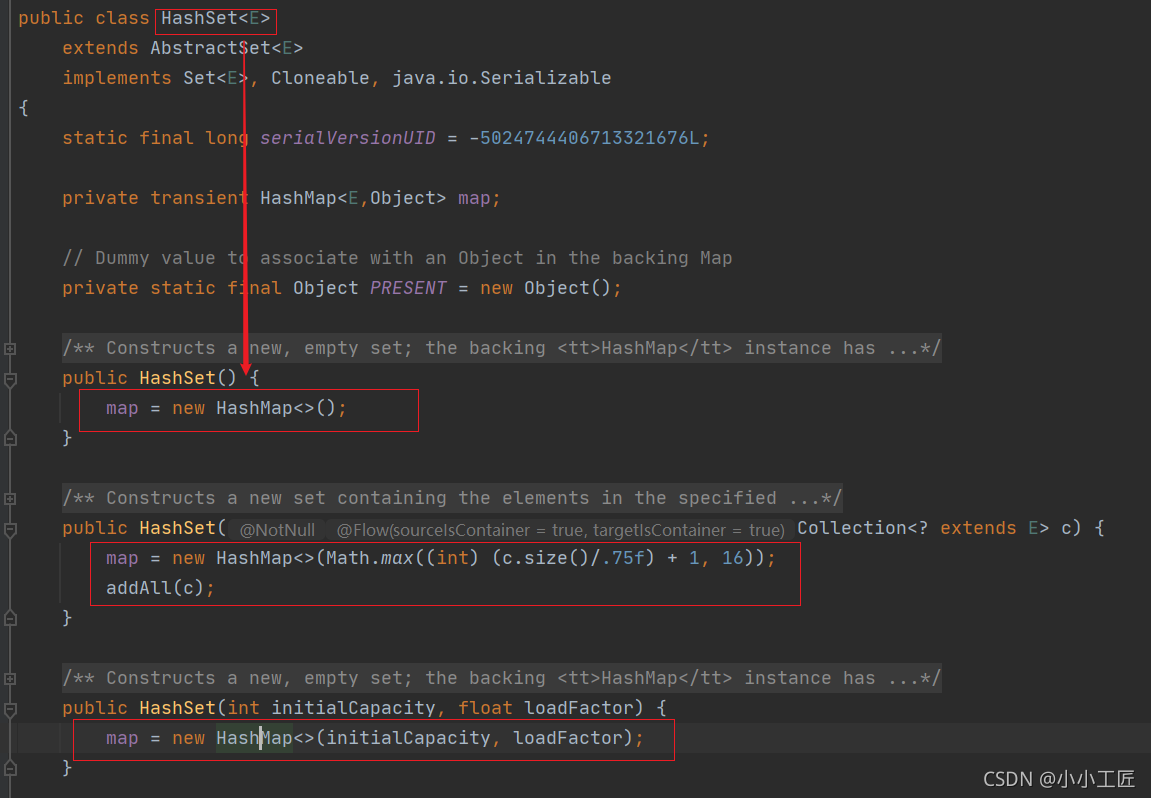Click the PRESENT constant declaration
Screen dimensions: 1151x798
coord(408,287)
